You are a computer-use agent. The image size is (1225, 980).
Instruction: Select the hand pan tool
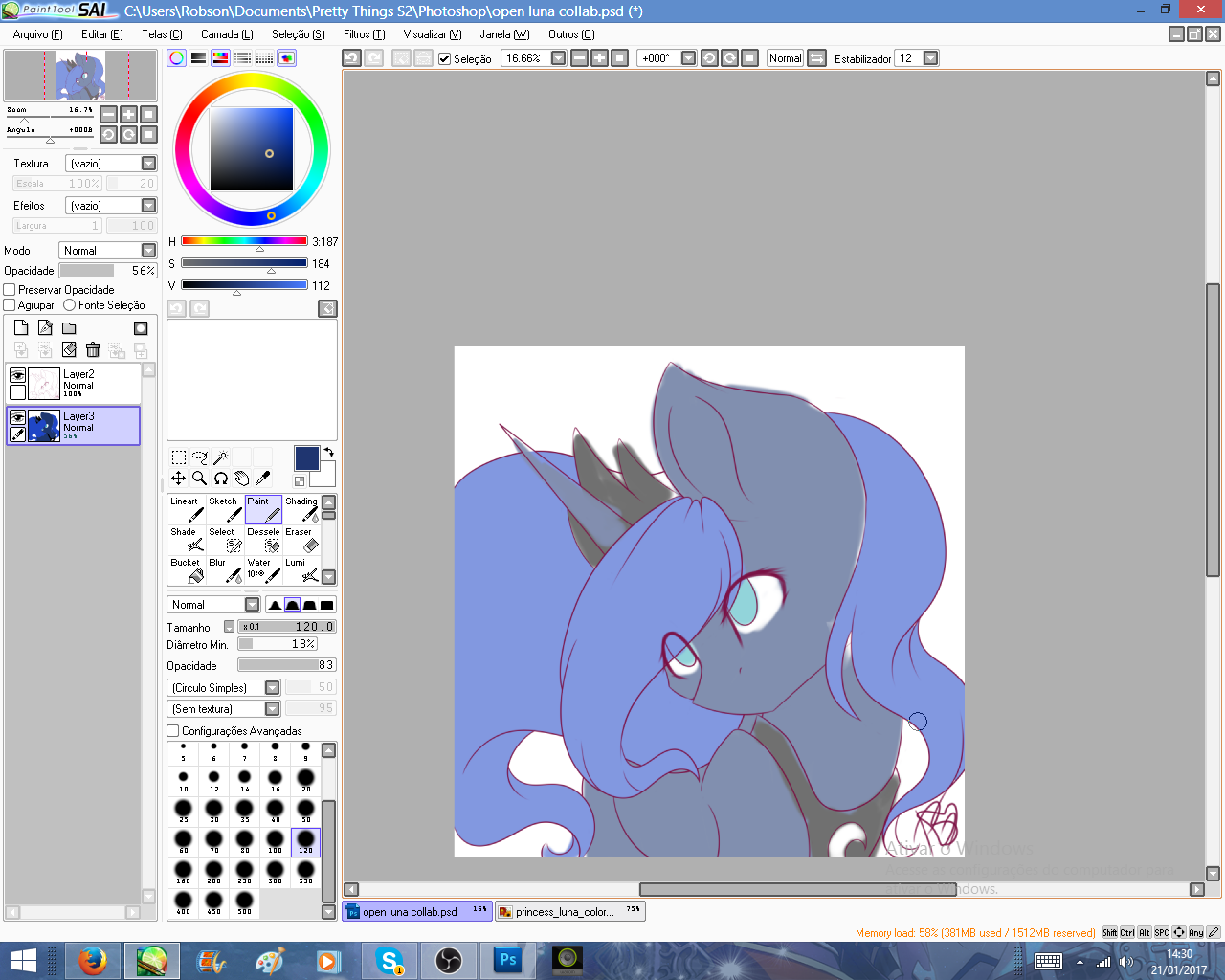[241, 478]
